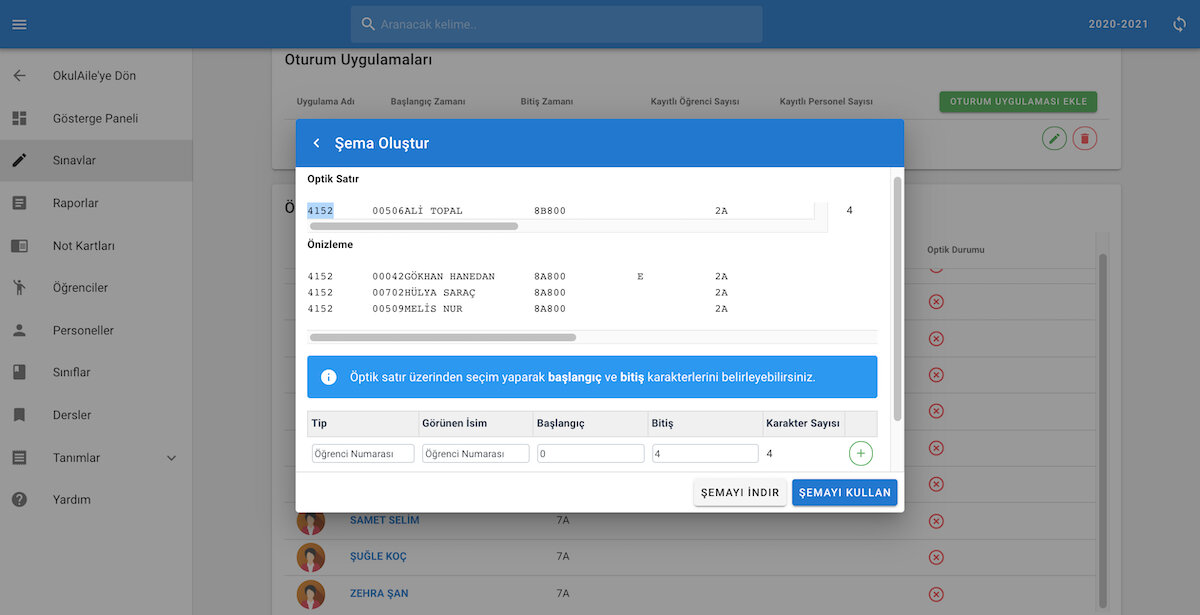The width and height of the screenshot is (1200, 615).
Task: Click the Dersler bookmark icon
Action: point(19,415)
